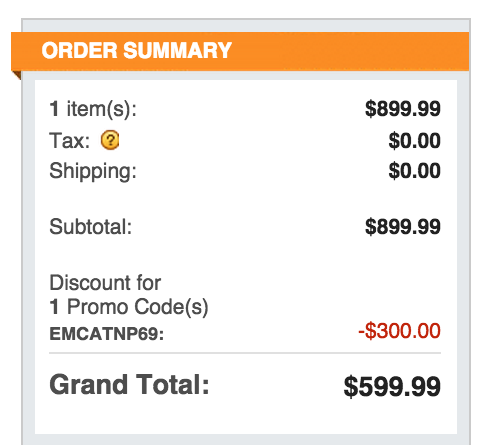Click the gray border below Grand Total panel
This screenshot has width=491, height=445.
pyautogui.click(x=246, y=439)
